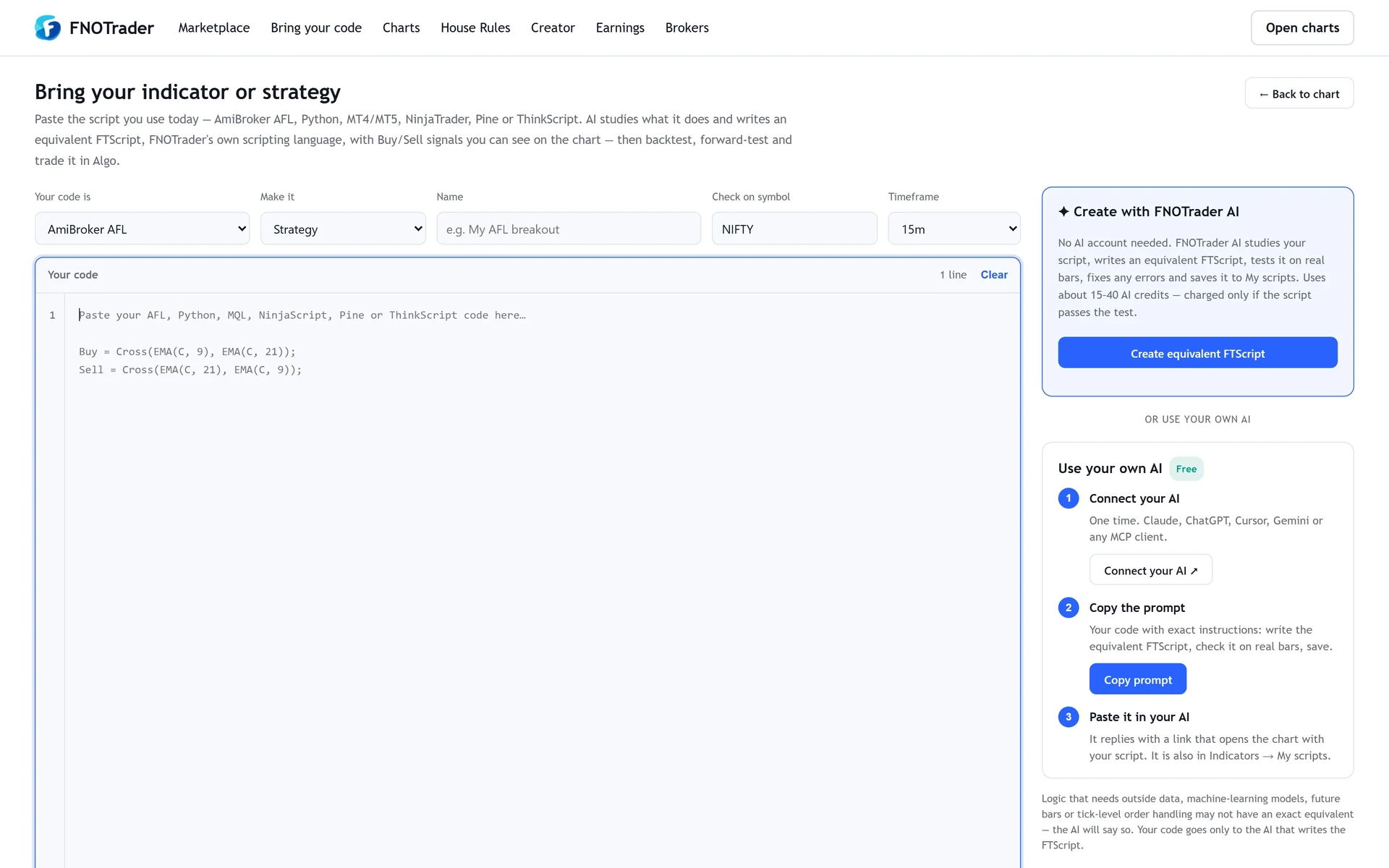Expand the 15m Timeframe dropdown
This screenshot has width=1389, height=868.
[x=954, y=229]
